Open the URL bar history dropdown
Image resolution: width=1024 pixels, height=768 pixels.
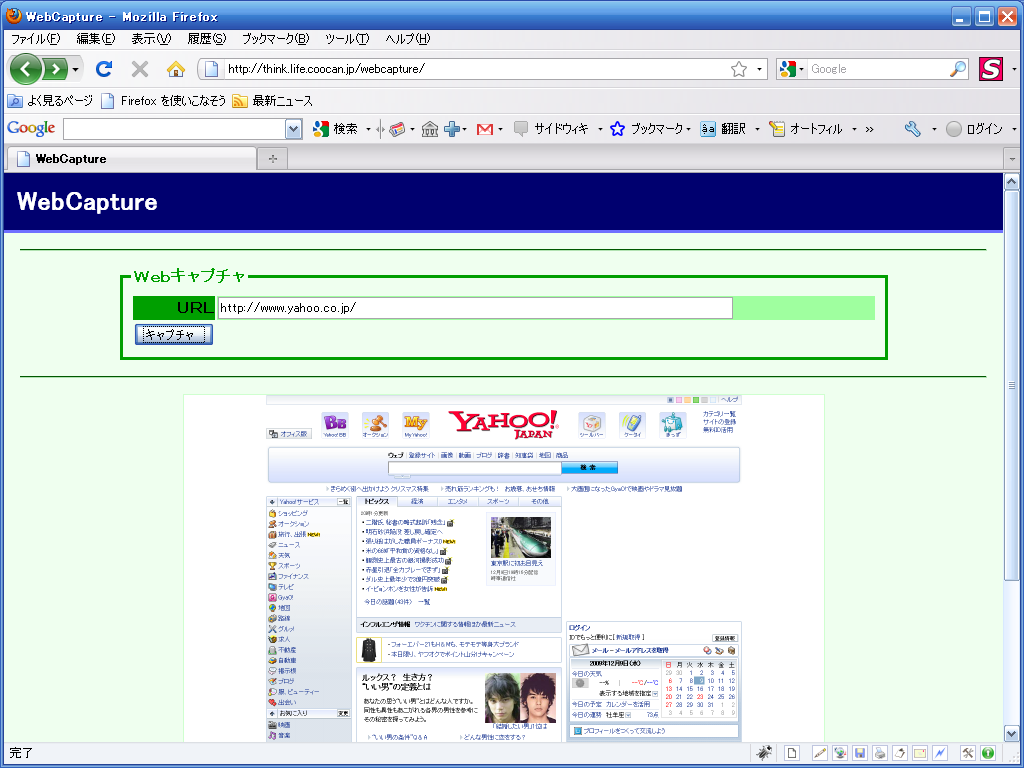(x=759, y=69)
